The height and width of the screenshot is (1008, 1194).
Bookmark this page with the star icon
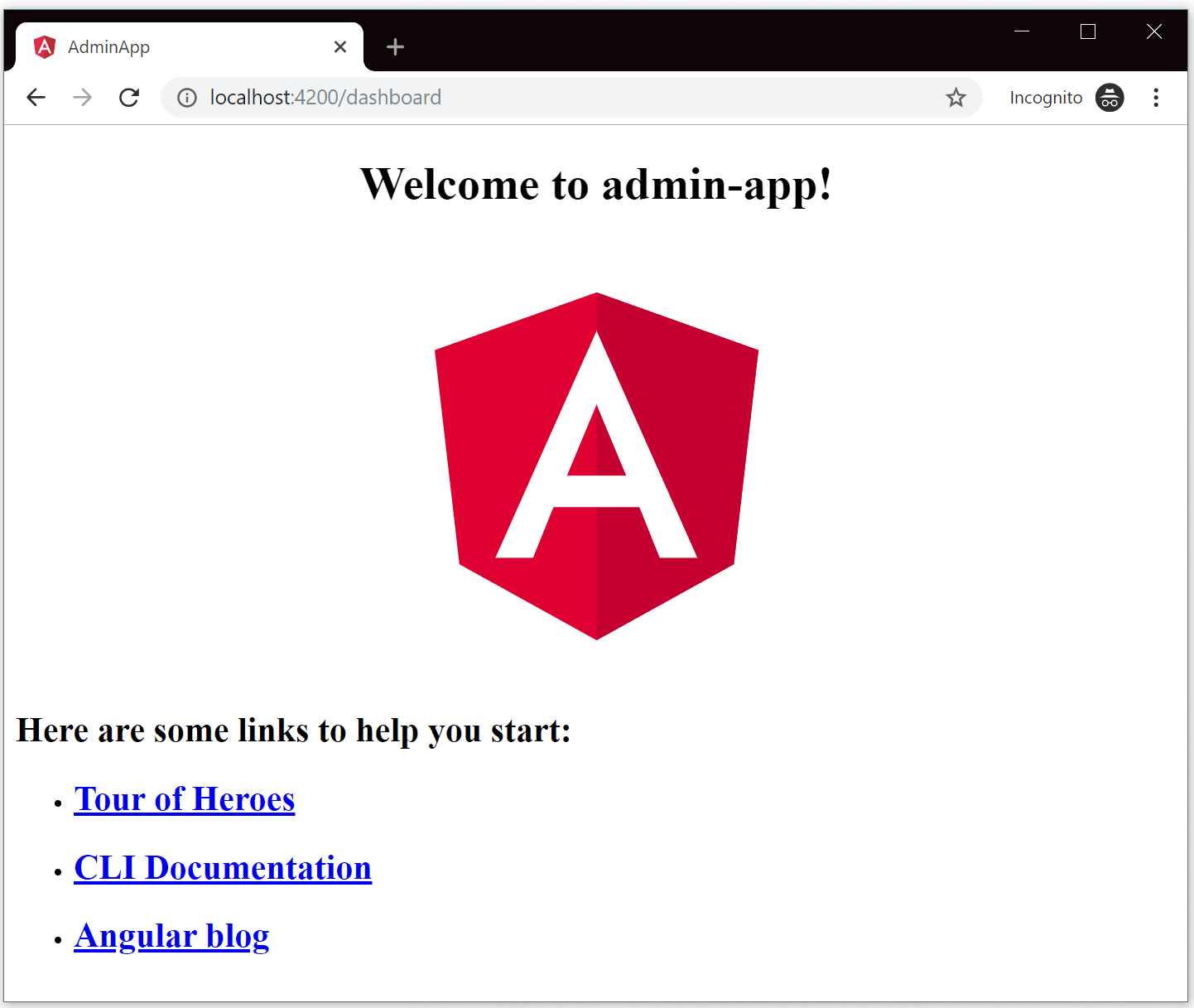[956, 98]
